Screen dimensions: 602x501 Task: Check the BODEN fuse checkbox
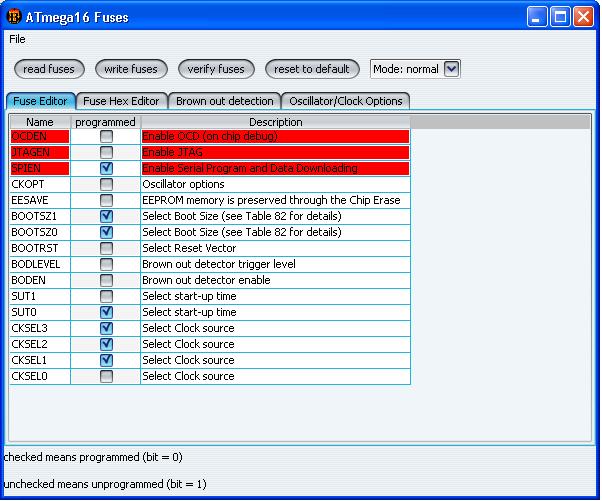coord(106,280)
